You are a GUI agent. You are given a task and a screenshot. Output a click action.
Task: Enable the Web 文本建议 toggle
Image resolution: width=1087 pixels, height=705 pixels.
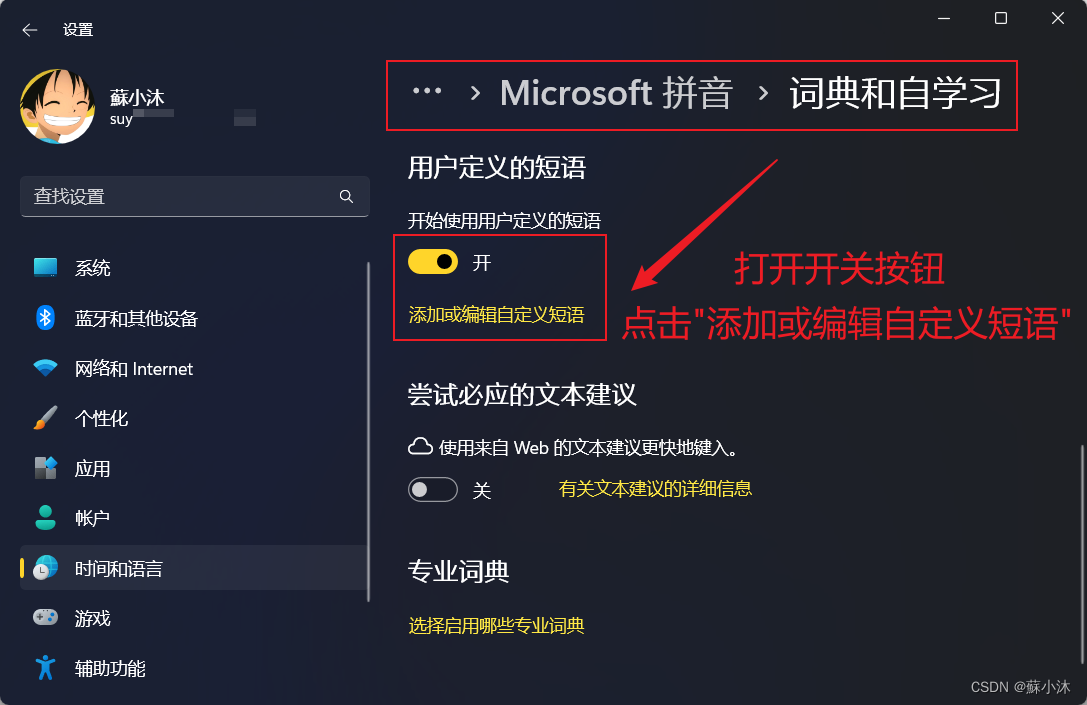click(433, 489)
